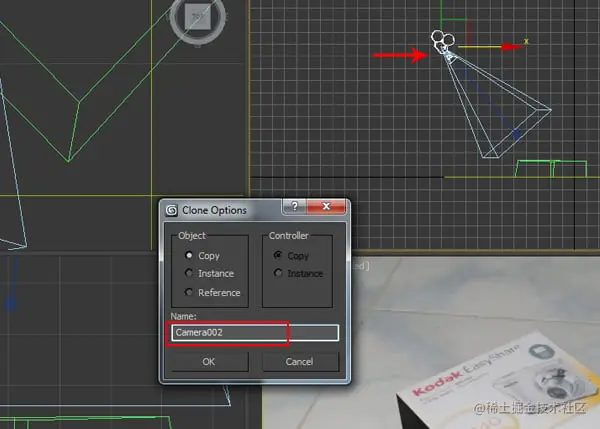This screenshot has width=600, height=429.
Task: Click the Name field containing Camera002
Action: [255, 333]
